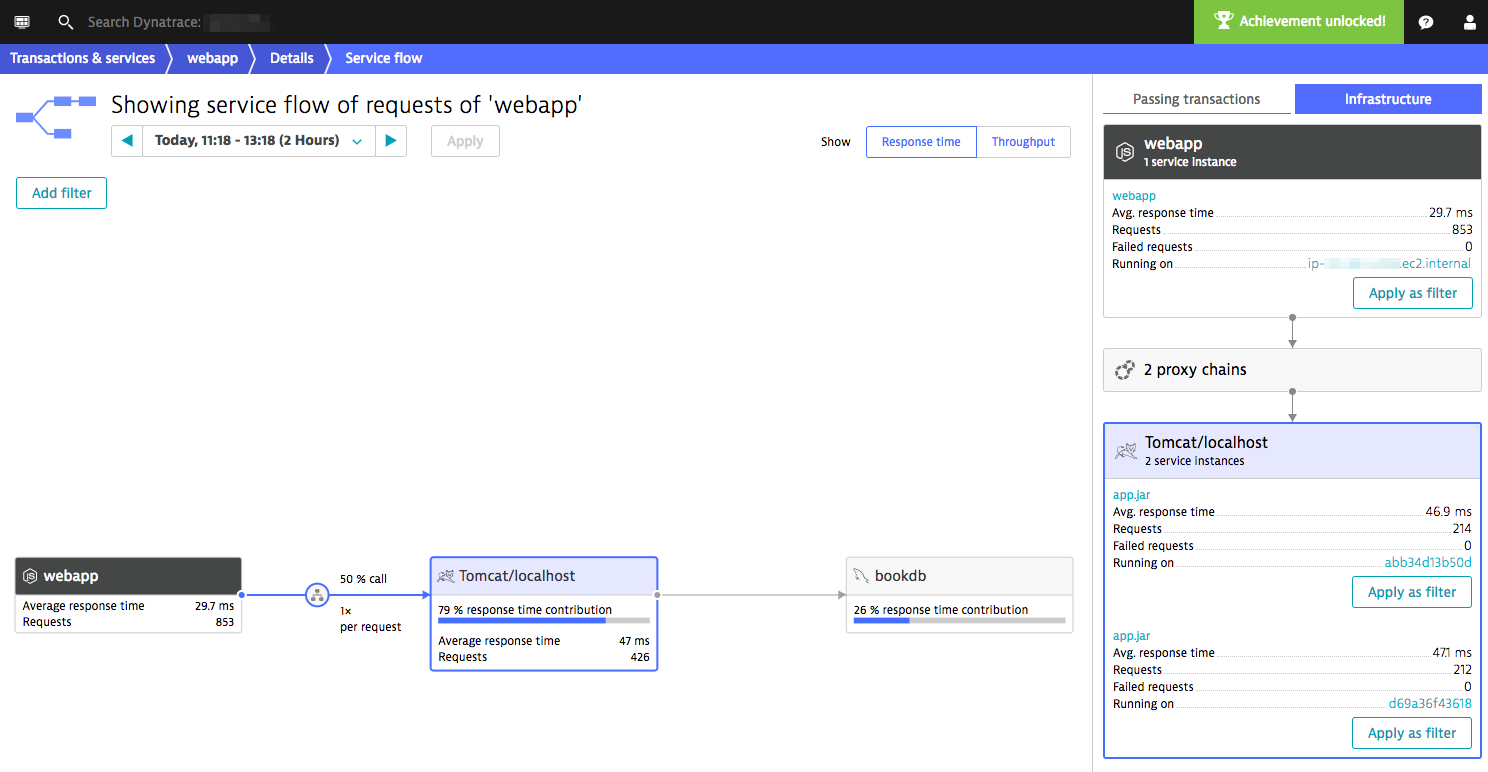The image size is (1488, 772).
Task: Click the service flow page title
Action: [347, 105]
